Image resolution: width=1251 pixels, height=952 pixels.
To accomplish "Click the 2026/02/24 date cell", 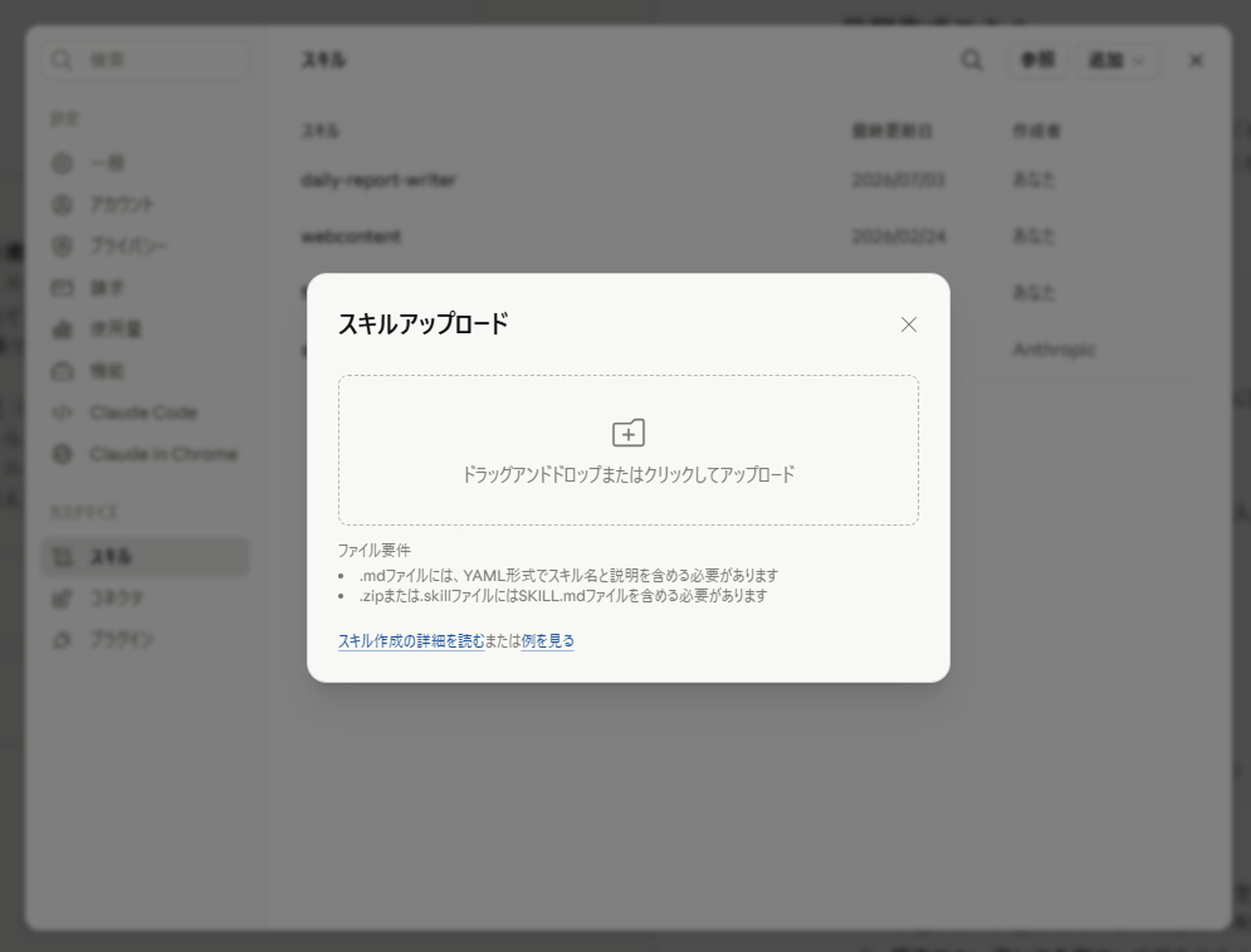I will (899, 237).
